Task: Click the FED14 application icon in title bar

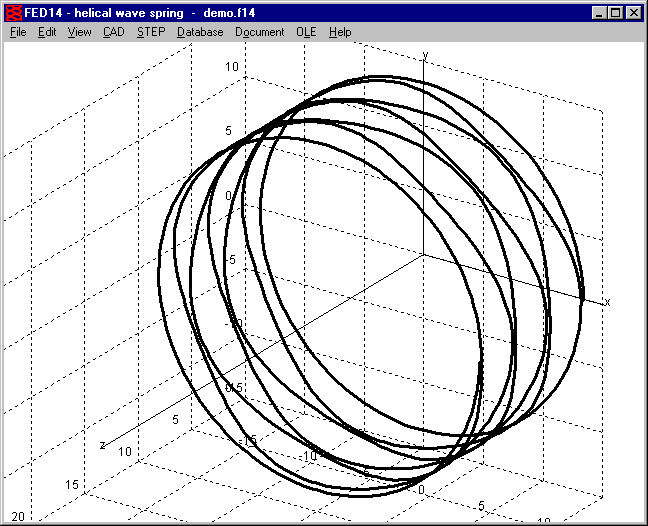Action: point(14,13)
